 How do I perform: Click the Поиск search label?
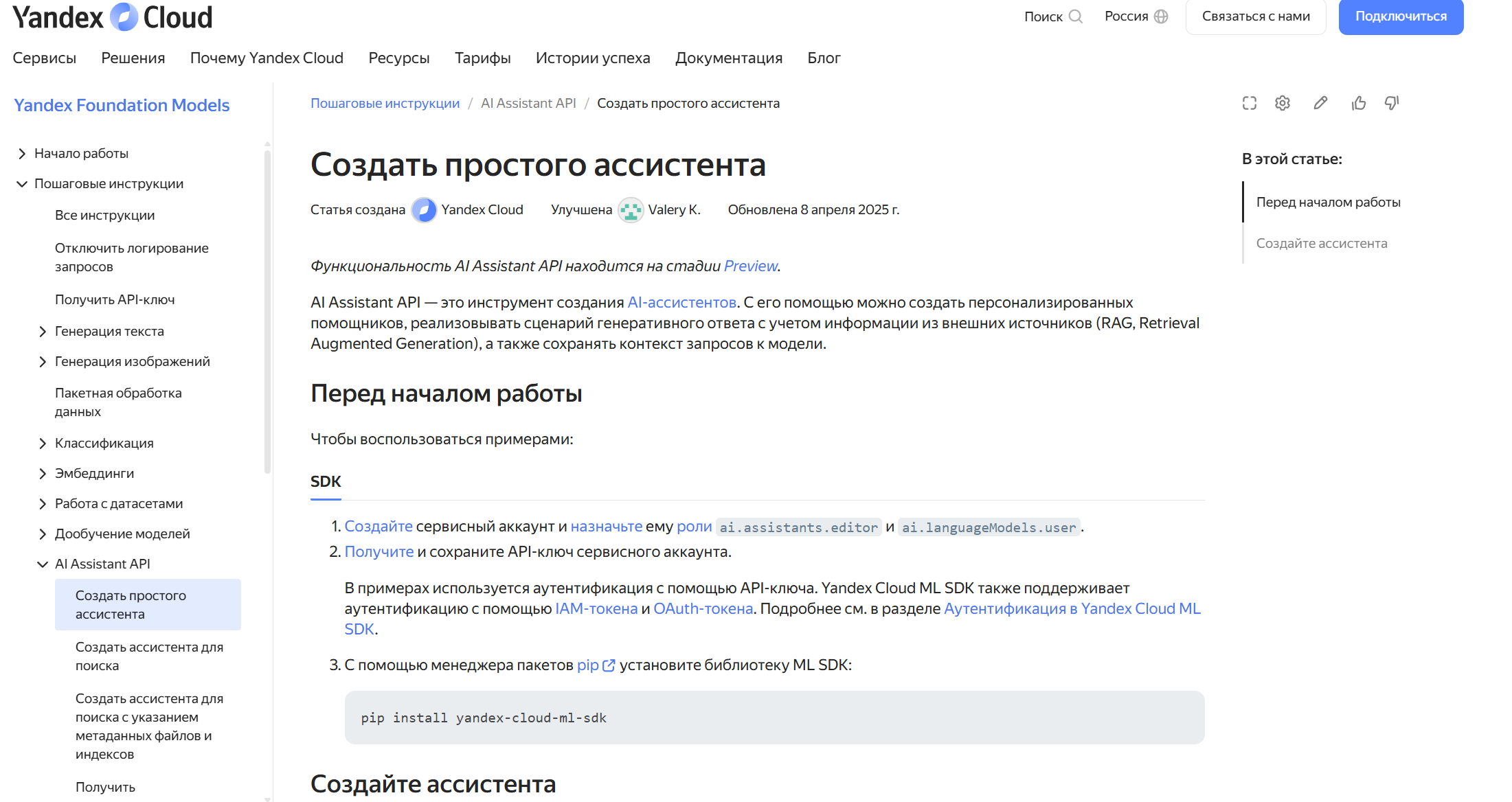(x=1043, y=16)
